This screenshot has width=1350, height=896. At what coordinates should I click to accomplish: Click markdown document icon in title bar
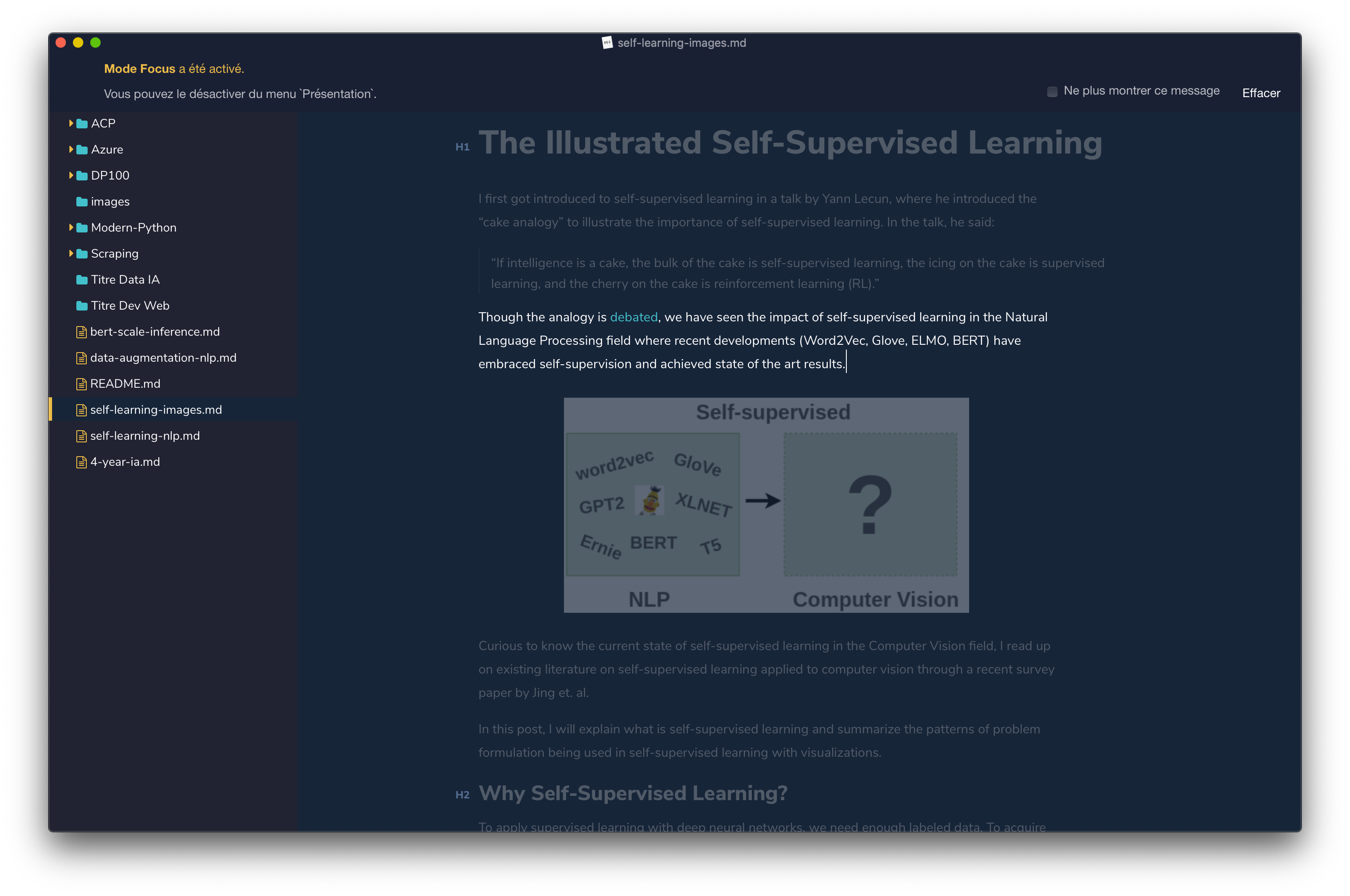tap(607, 43)
